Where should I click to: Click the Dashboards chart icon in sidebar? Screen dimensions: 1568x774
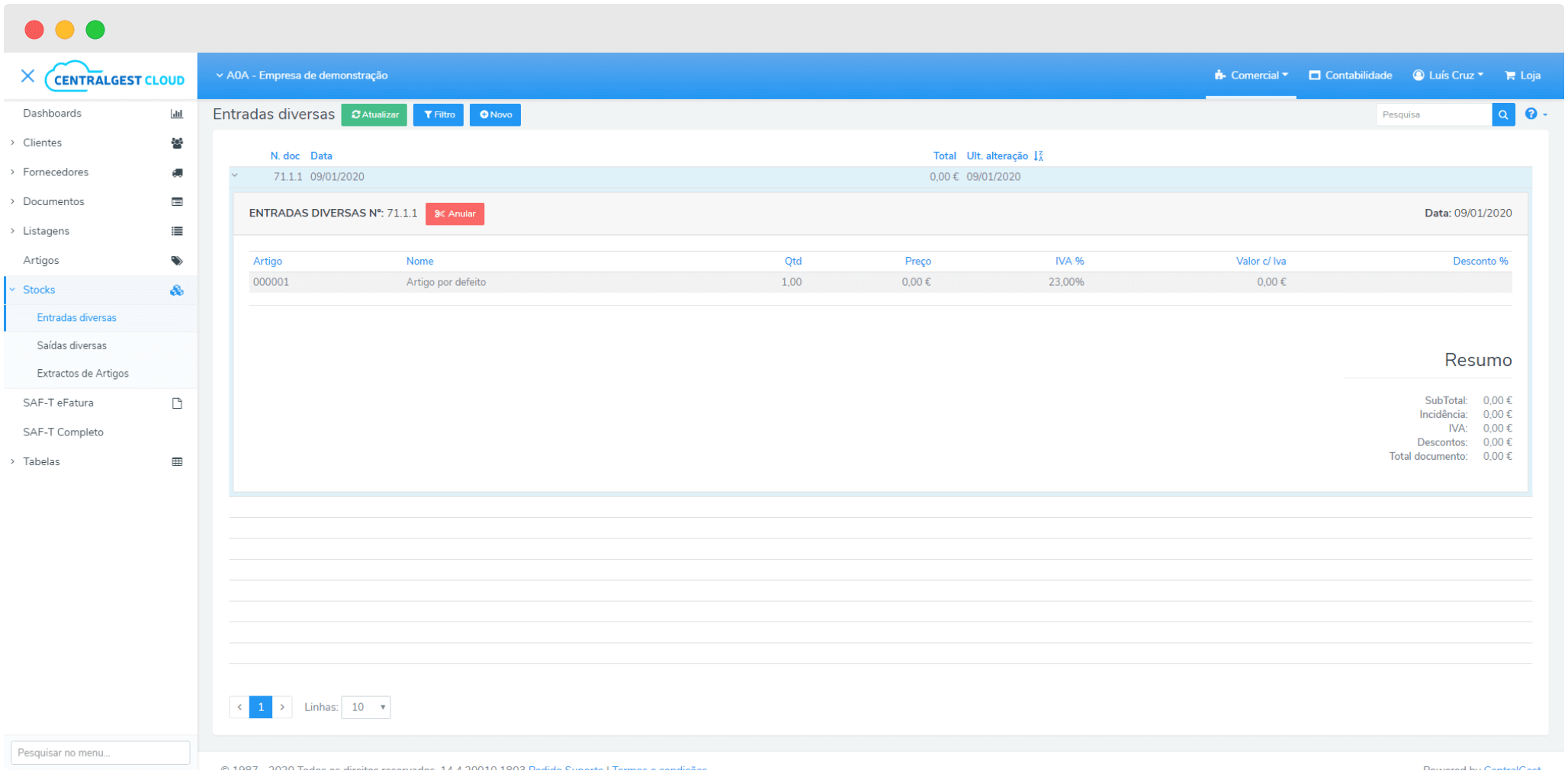[x=177, y=114]
